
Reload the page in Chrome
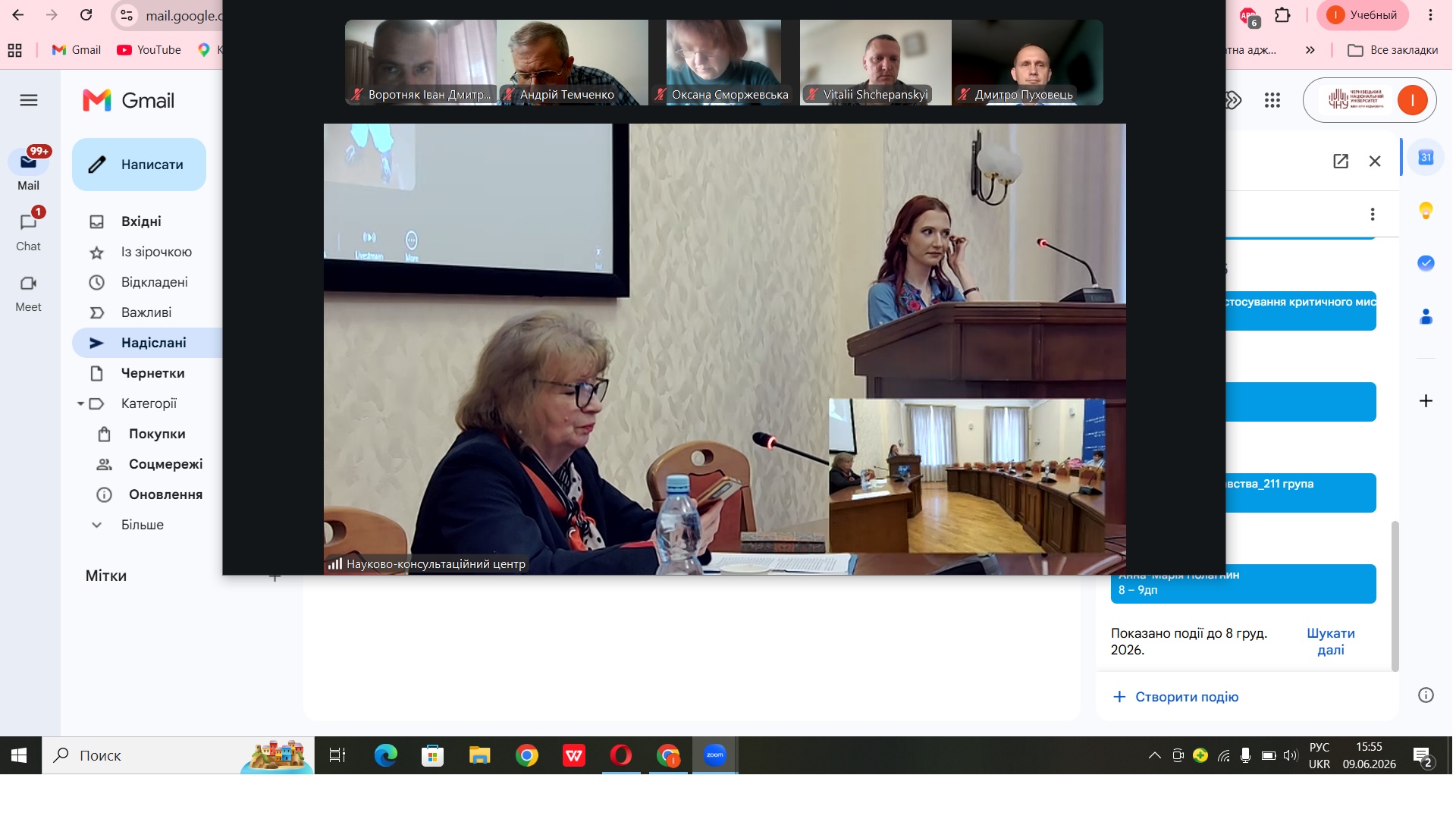coord(86,15)
